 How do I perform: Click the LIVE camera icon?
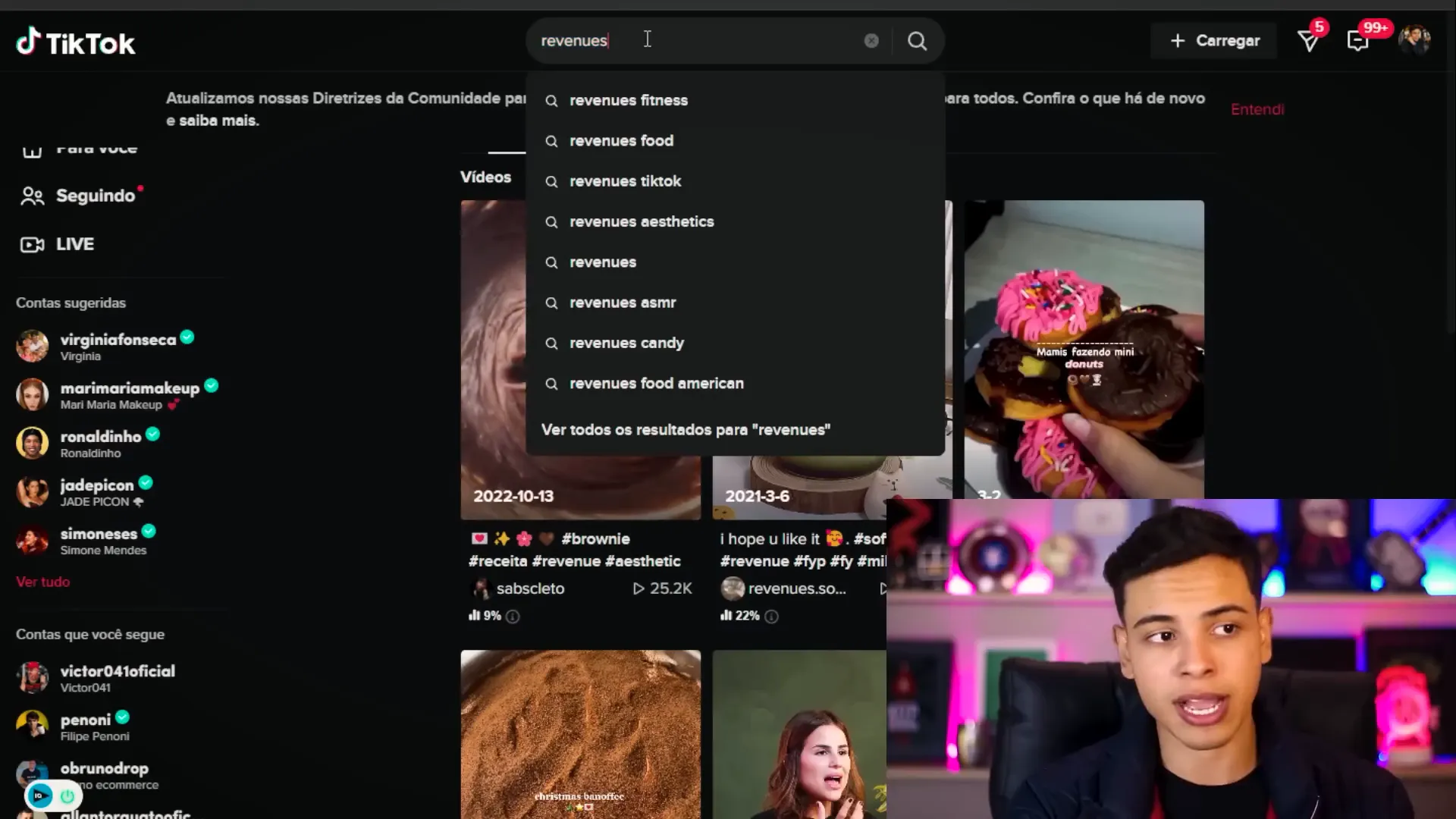click(32, 245)
